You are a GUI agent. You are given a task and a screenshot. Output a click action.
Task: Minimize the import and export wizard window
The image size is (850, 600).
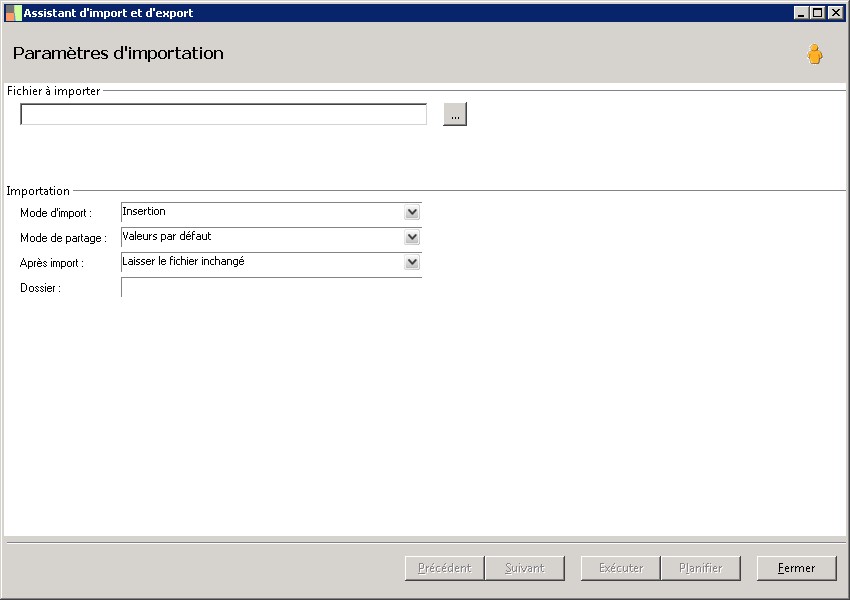coord(802,13)
